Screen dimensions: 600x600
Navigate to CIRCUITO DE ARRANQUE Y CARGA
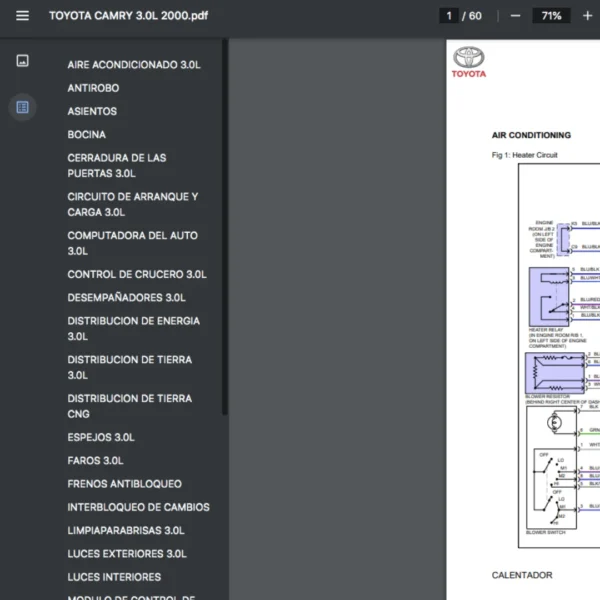(x=133, y=204)
